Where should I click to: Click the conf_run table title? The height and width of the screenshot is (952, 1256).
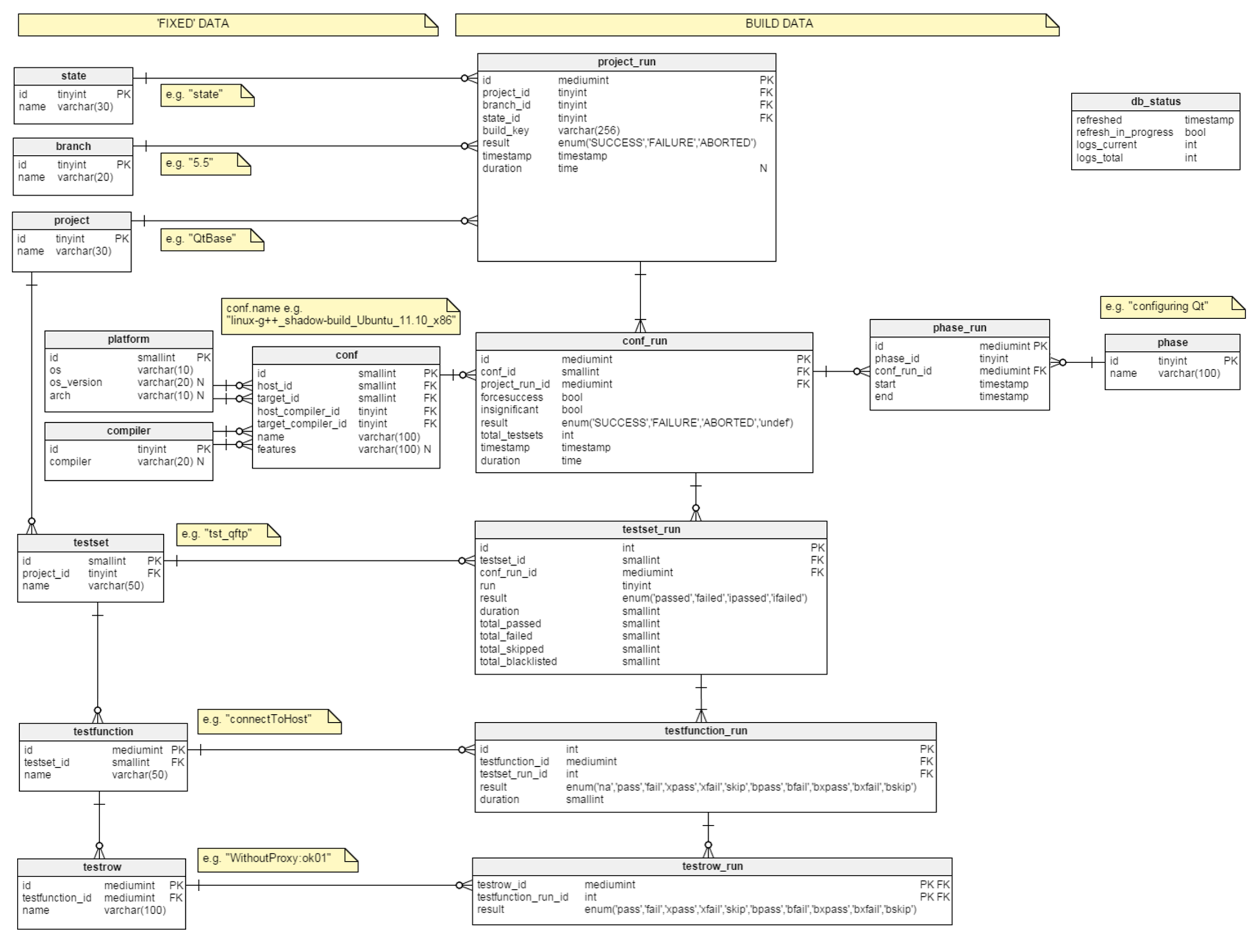coord(644,341)
